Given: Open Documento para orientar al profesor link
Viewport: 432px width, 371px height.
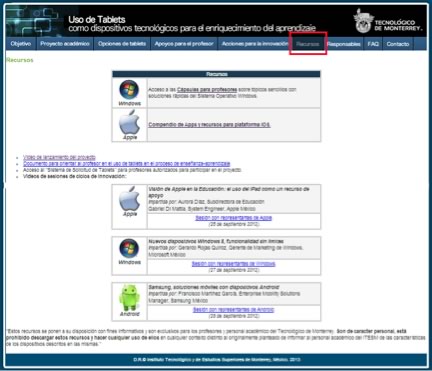Looking at the screenshot, I should (x=127, y=164).
